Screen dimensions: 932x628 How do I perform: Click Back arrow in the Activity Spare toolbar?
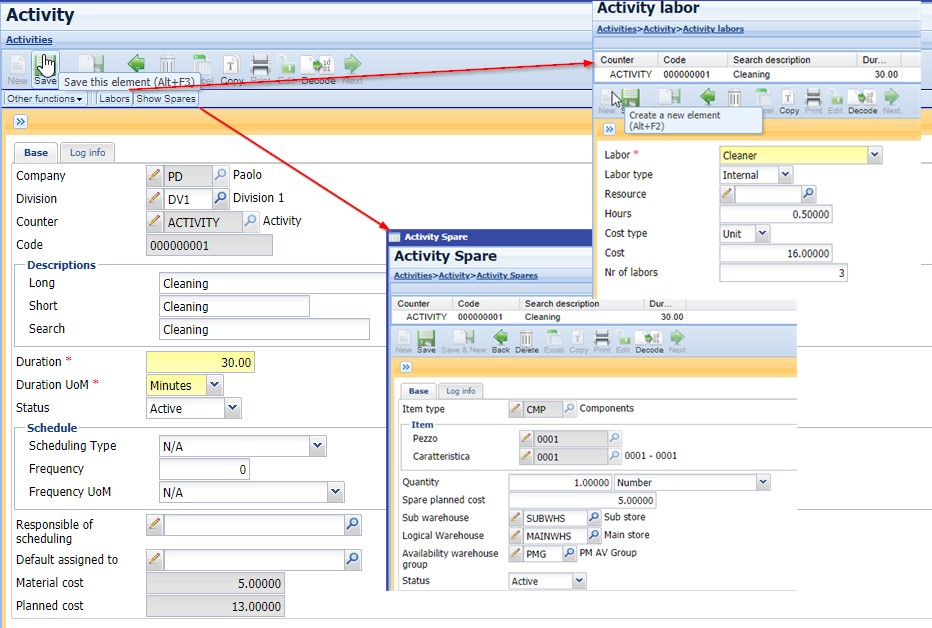click(x=500, y=341)
